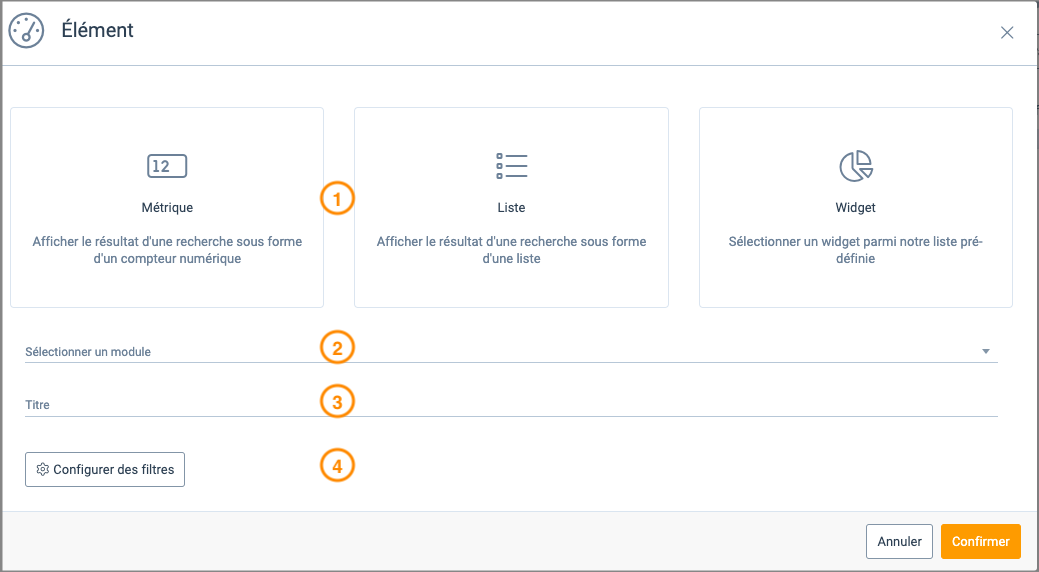Focus the Titre input field
This screenshot has height=572, width=1039.
500,405
